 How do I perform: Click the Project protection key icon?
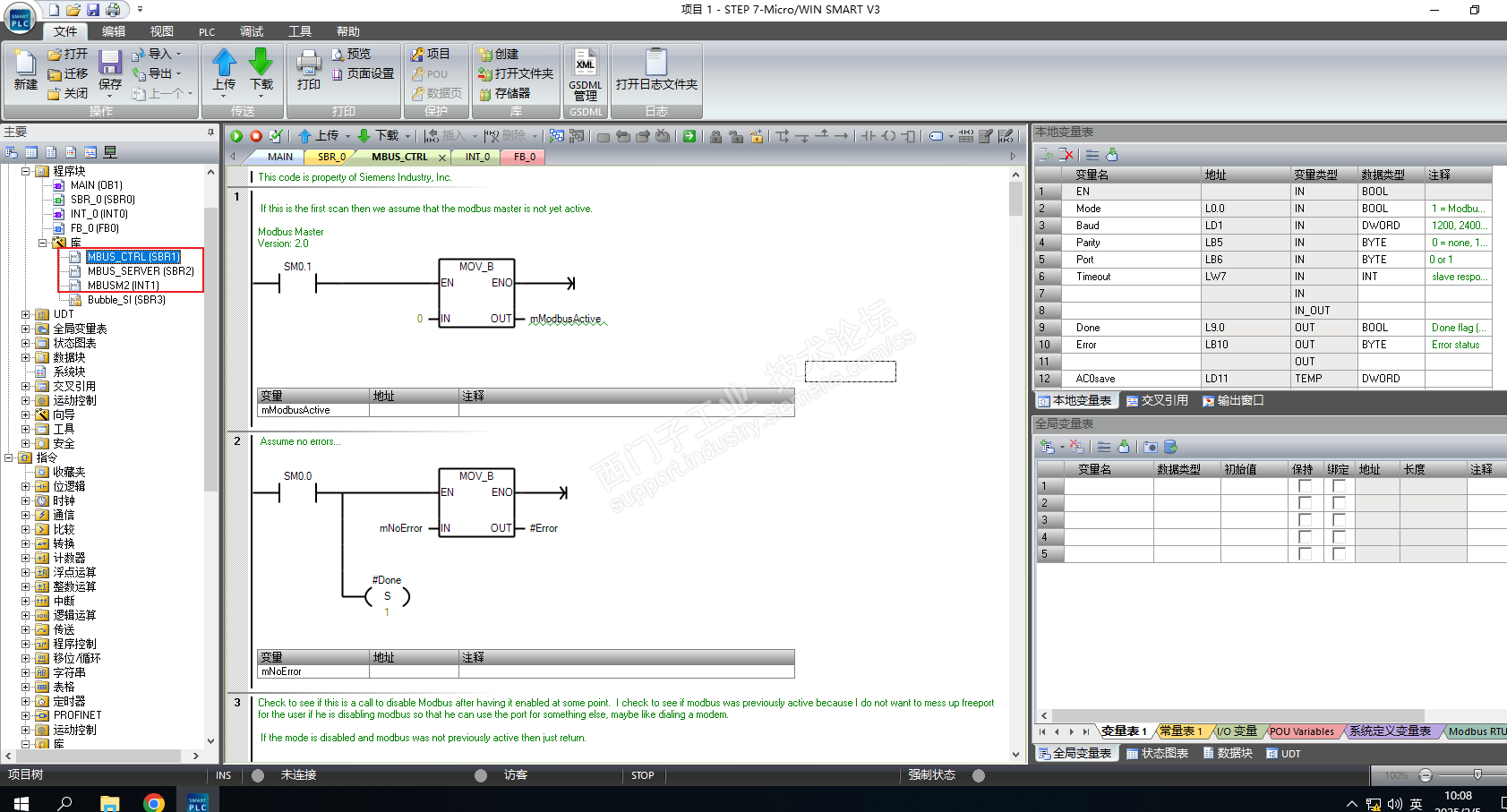pos(417,55)
